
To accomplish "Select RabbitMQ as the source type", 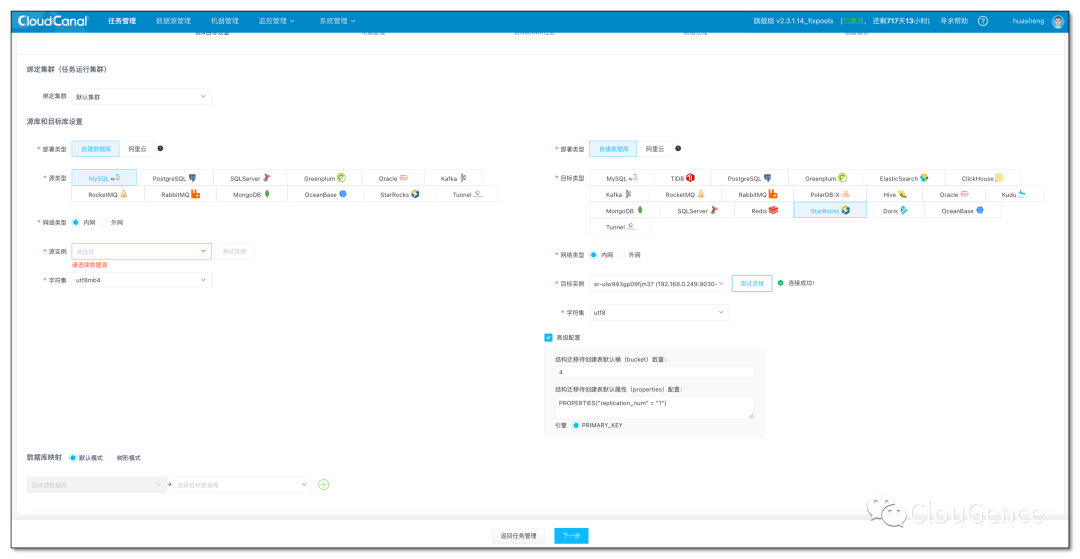I will coord(180,194).
